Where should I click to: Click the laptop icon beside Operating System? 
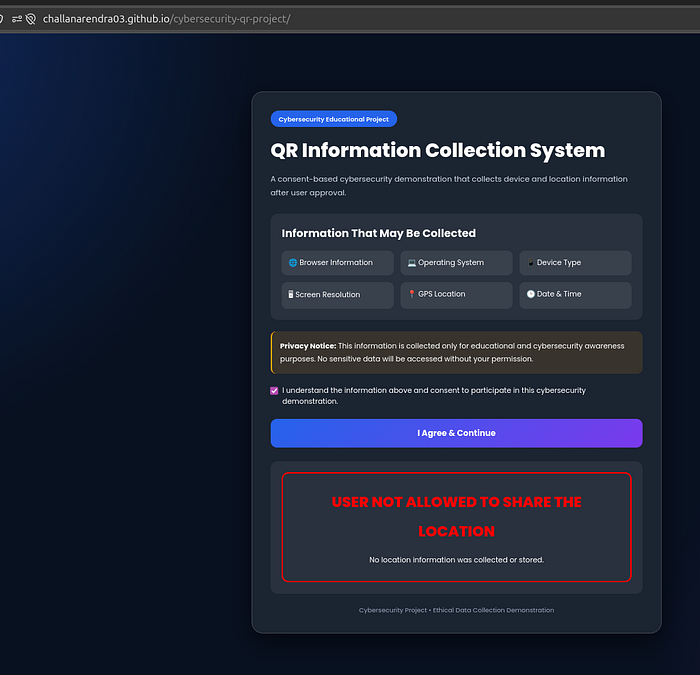(412, 262)
